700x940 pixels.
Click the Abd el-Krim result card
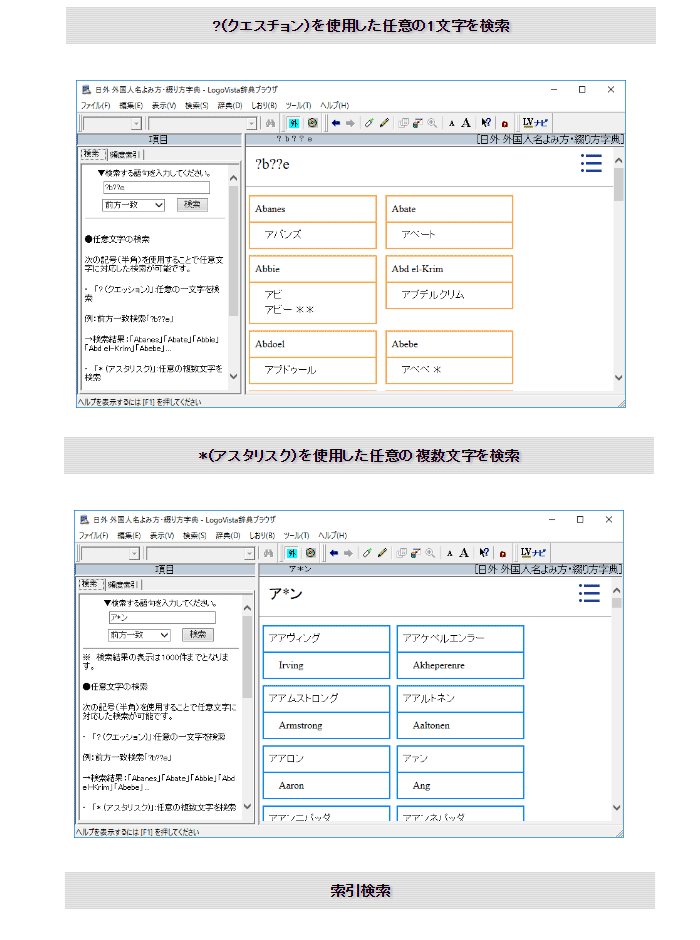(449, 282)
